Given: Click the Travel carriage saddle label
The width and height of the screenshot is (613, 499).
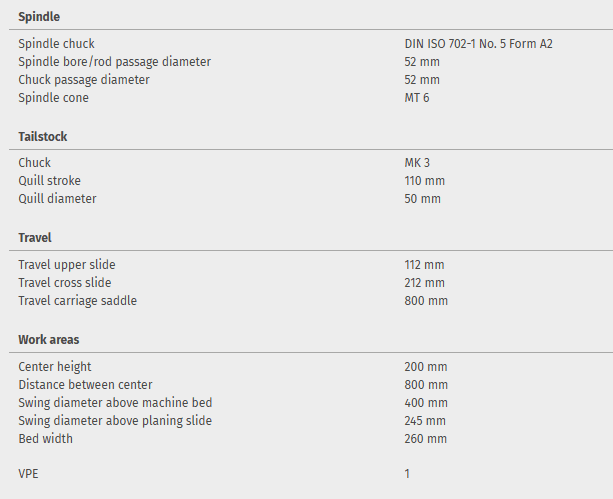Looking at the screenshot, I should click(77, 301).
